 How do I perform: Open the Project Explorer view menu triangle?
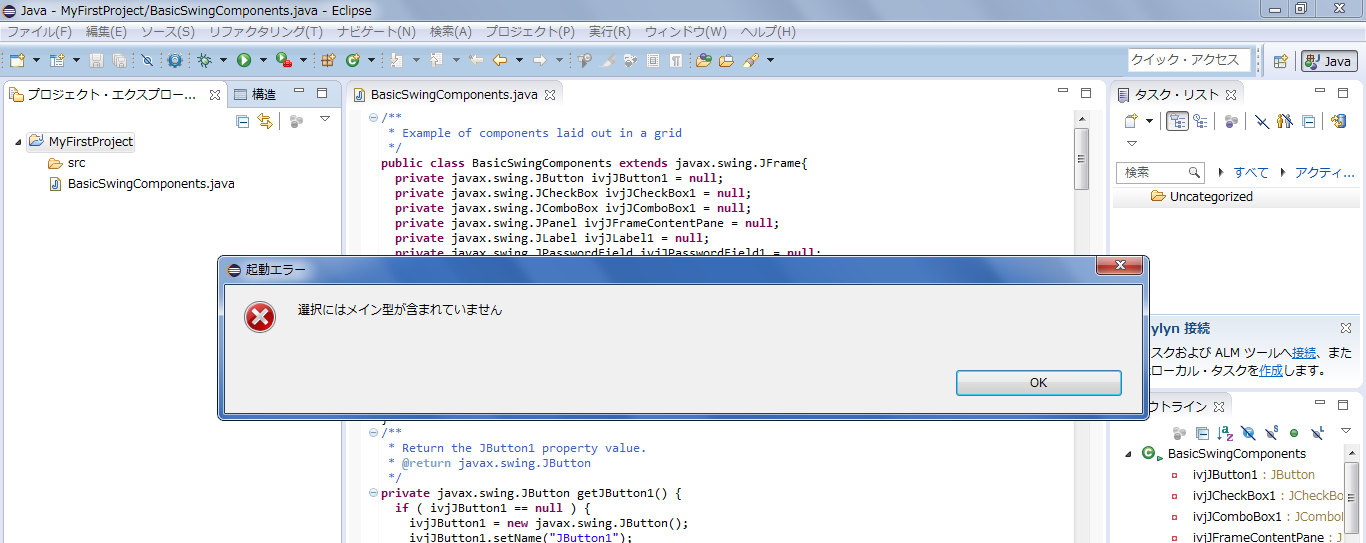(324, 120)
